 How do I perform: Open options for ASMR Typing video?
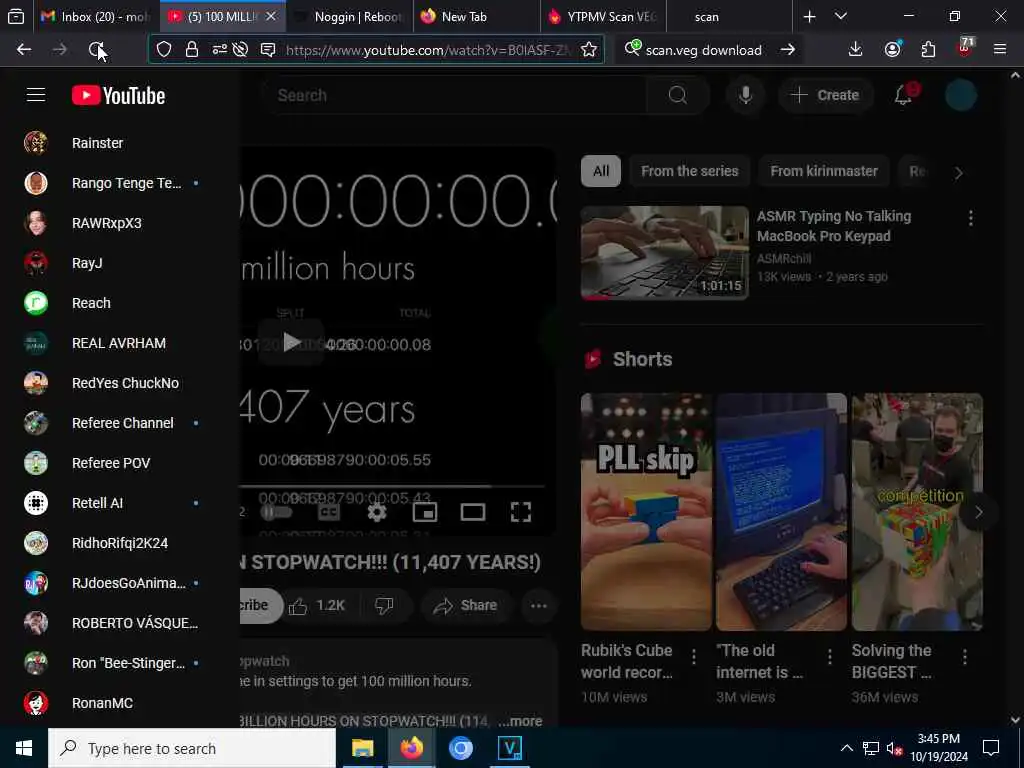click(970, 218)
